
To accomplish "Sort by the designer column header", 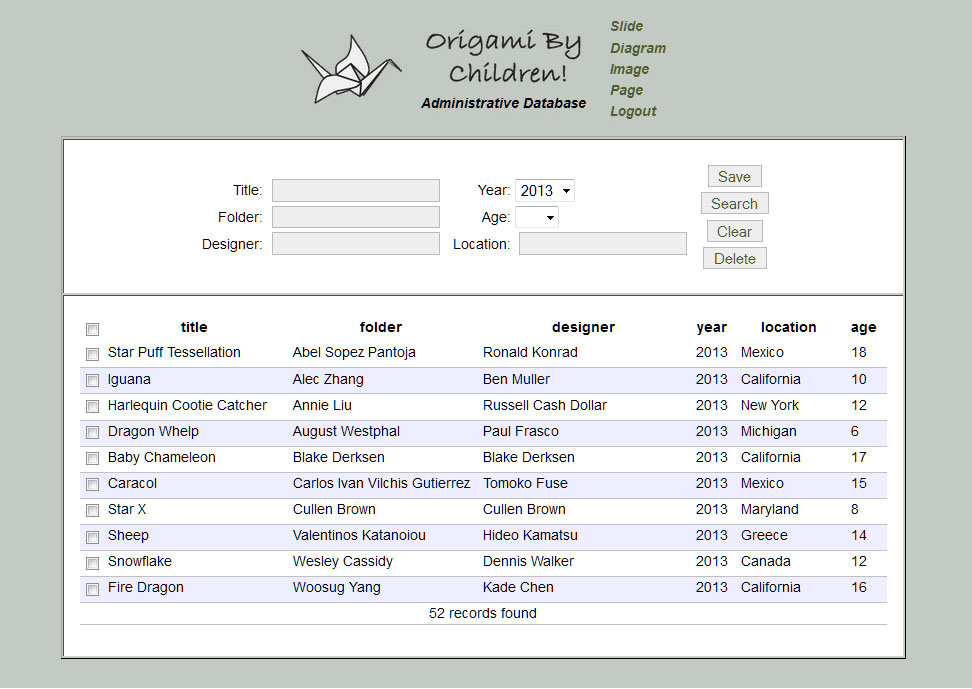I will click(x=583, y=327).
